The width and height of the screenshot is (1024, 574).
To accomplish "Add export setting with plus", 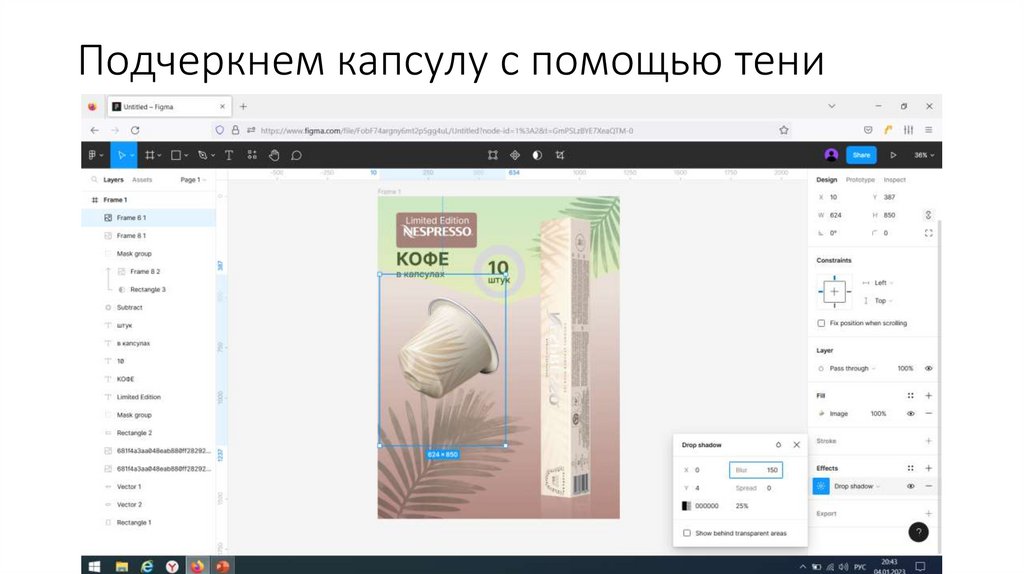I will click(928, 514).
